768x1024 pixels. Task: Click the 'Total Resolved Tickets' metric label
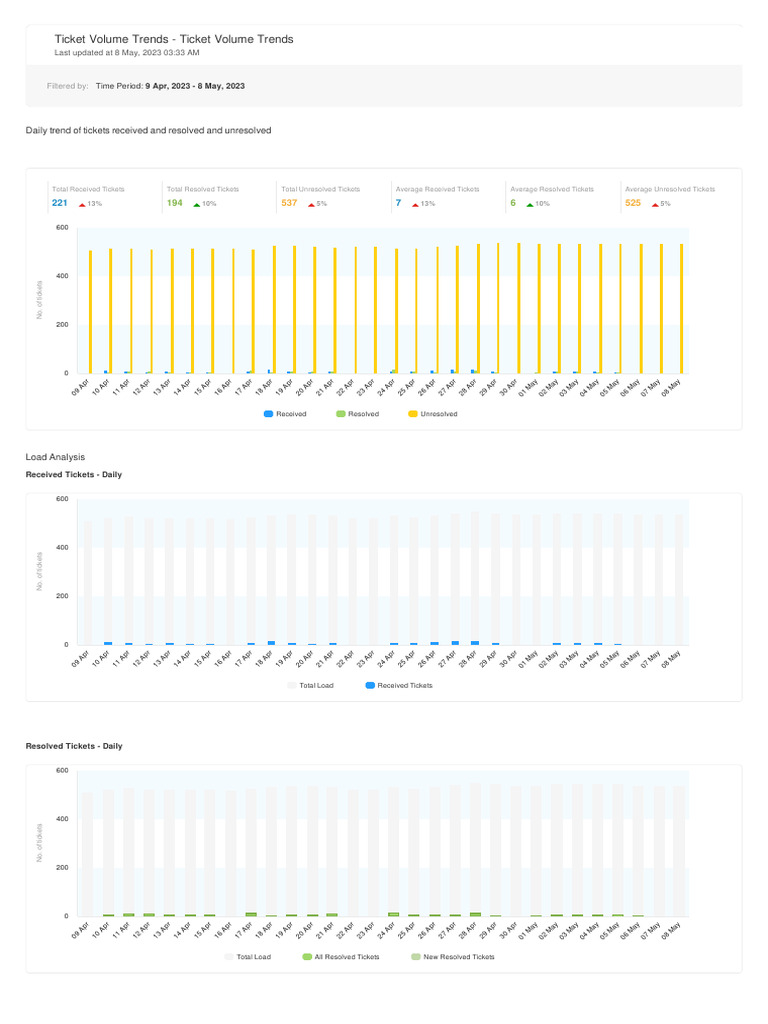pyautogui.click(x=203, y=189)
